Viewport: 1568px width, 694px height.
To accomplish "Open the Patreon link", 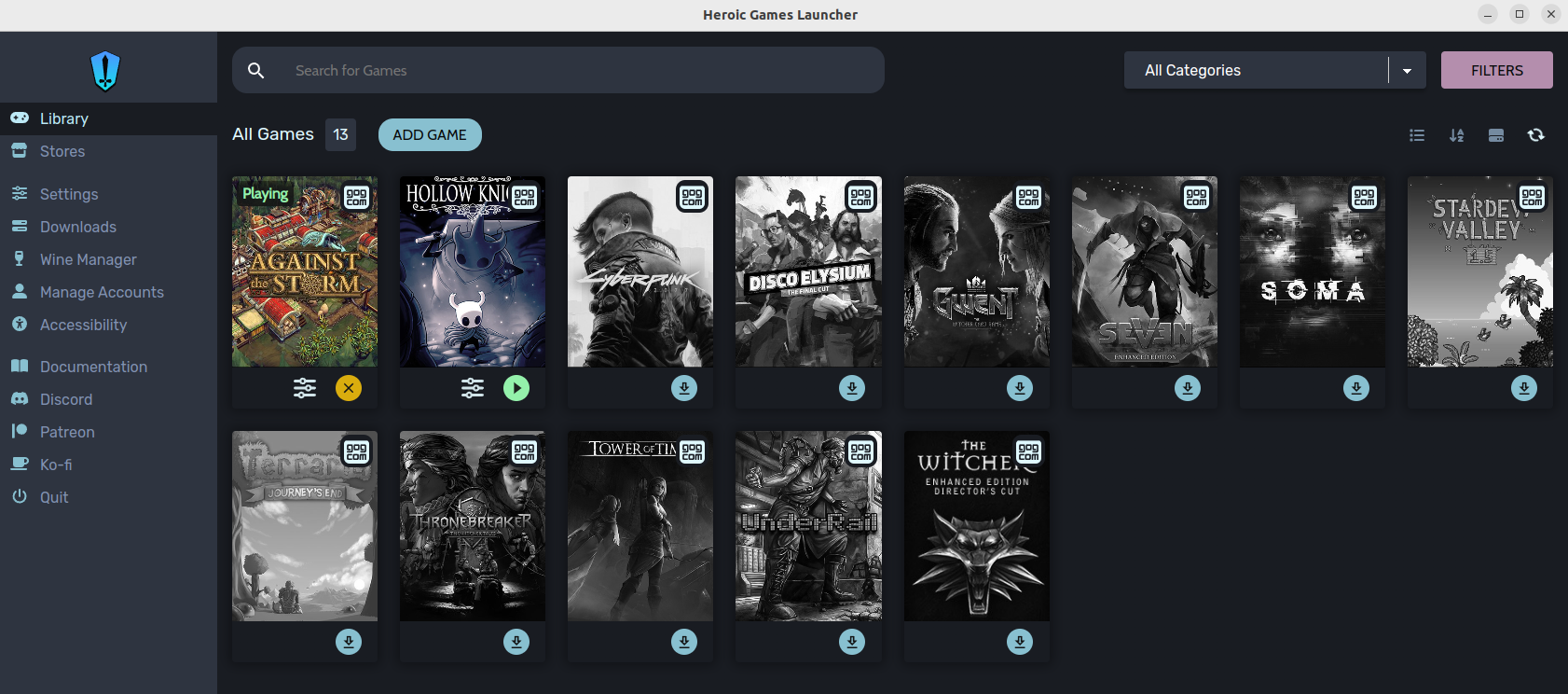I will [x=108, y=432].
